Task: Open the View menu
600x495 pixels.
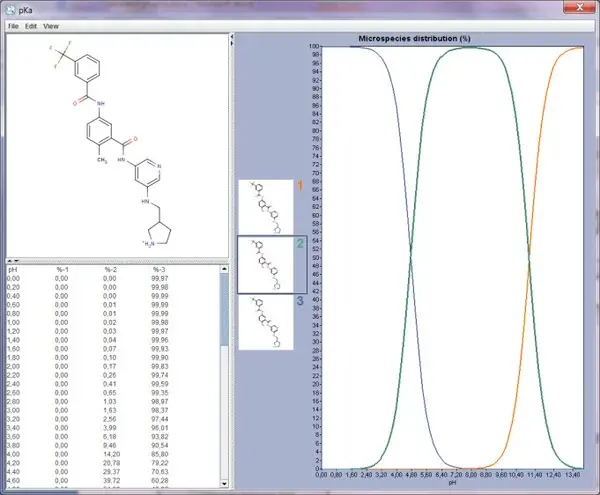Action: pyautogui.click(x=51, y=26)
